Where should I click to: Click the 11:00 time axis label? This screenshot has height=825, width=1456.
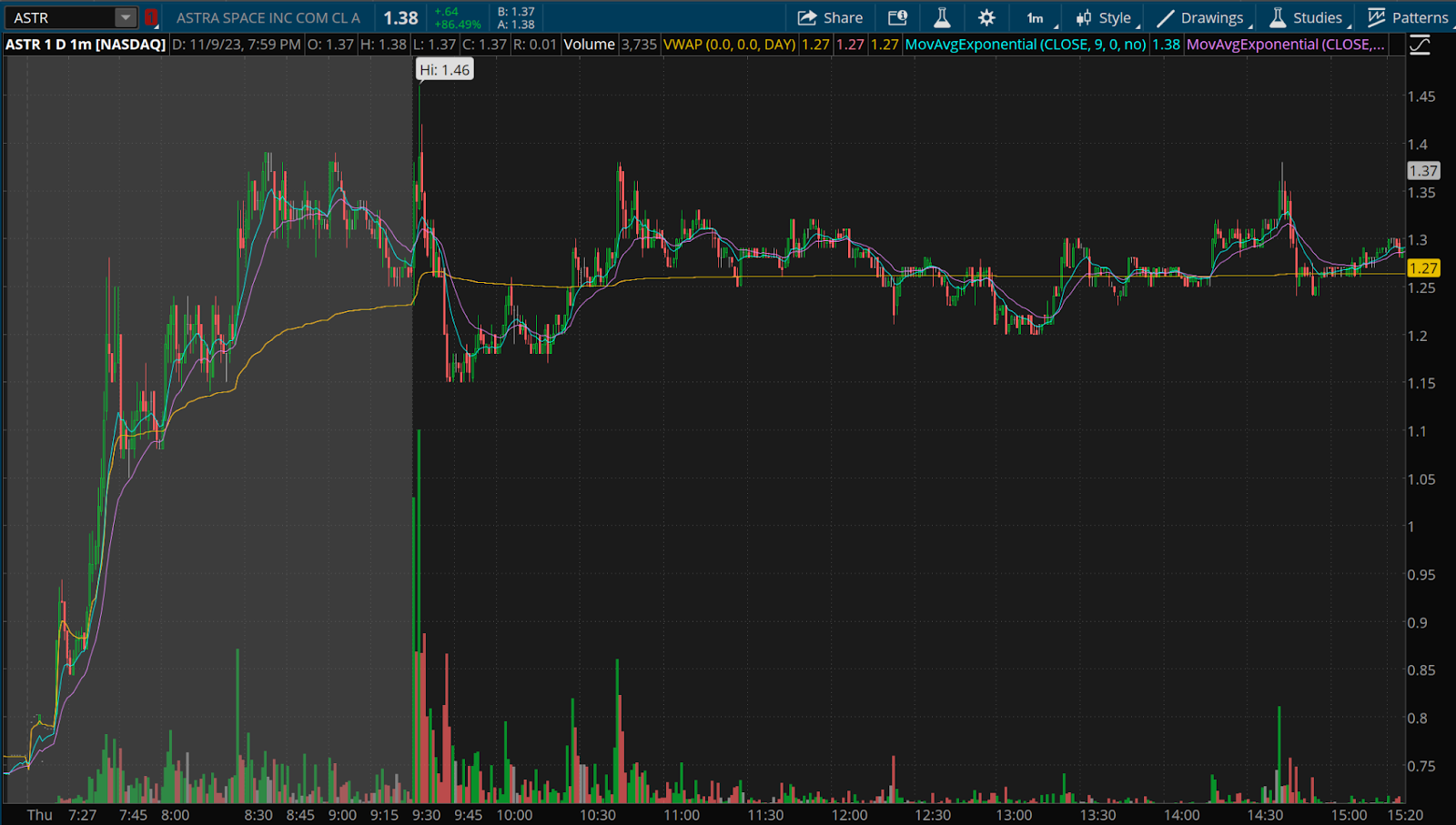pyautogui.click(x=682, y=815)
